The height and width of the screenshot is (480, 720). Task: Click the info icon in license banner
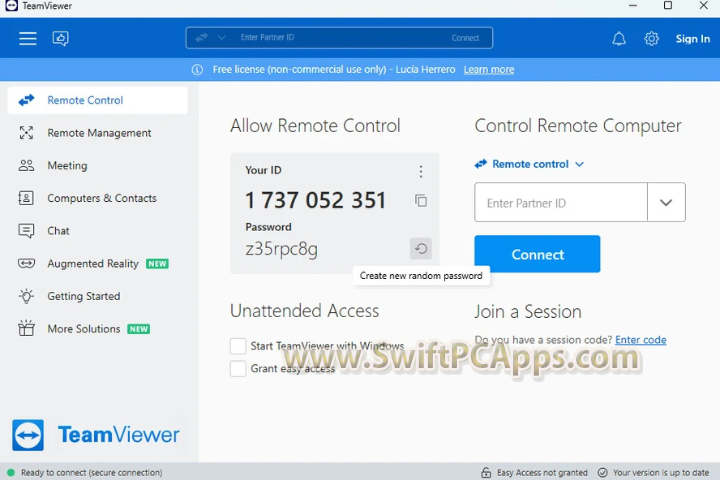197,70
